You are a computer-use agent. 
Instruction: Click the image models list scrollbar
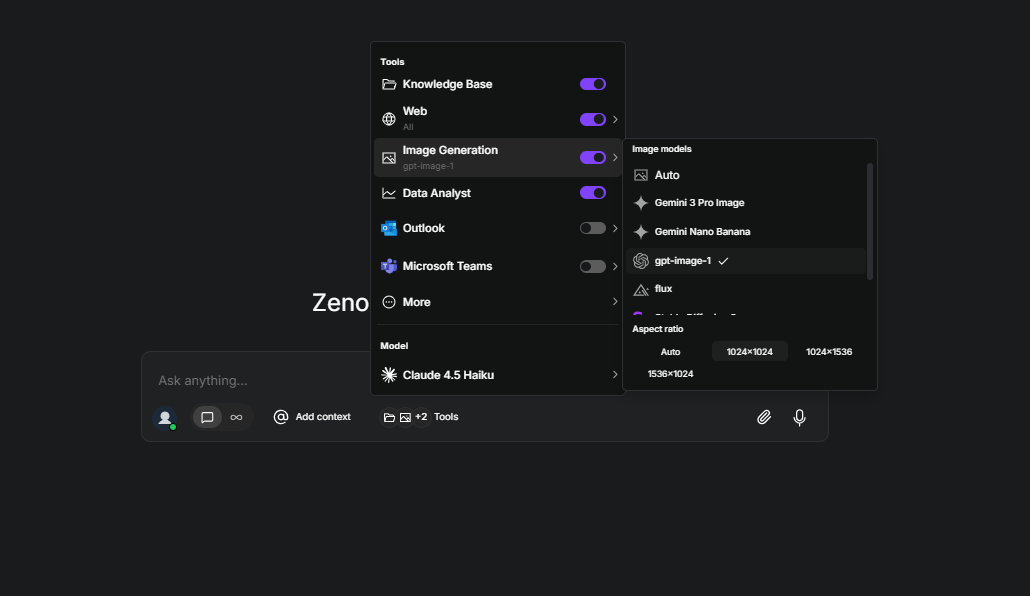[870, 221]
